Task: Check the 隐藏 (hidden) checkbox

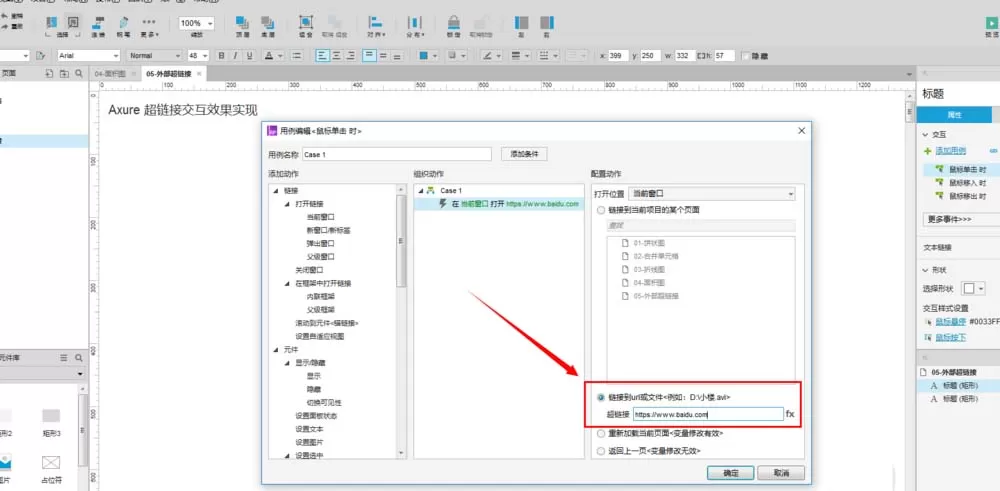Action: (x=746, y=56)
